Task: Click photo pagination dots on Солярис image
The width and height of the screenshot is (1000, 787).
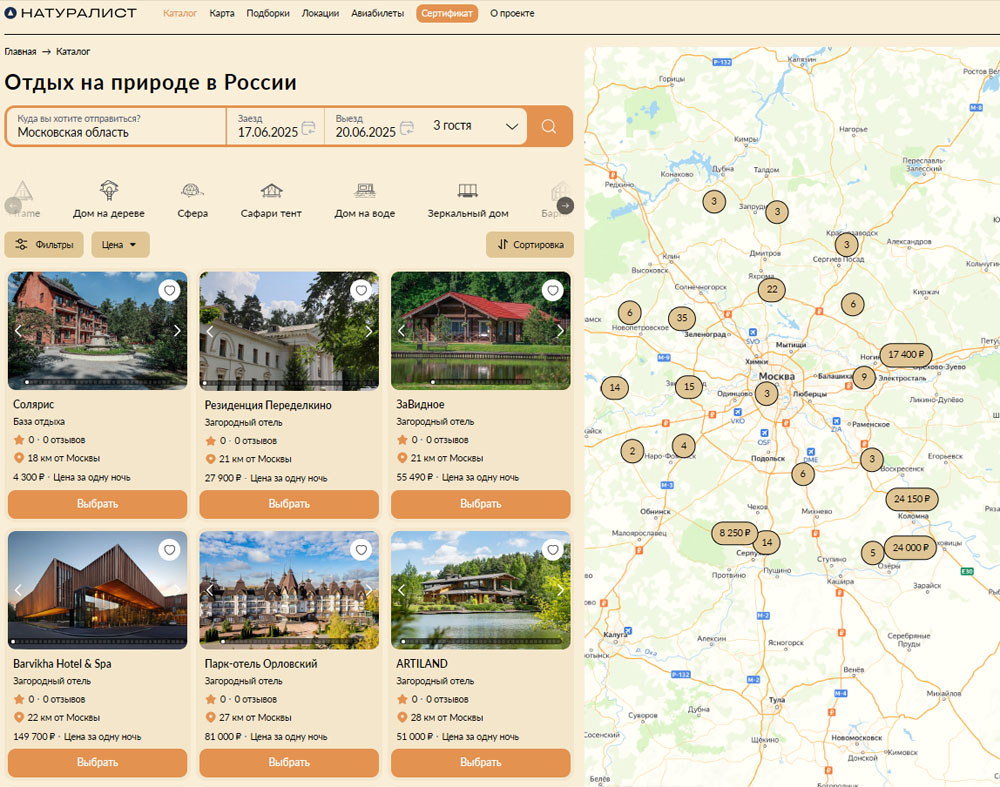Action: (x=98, y=382)
